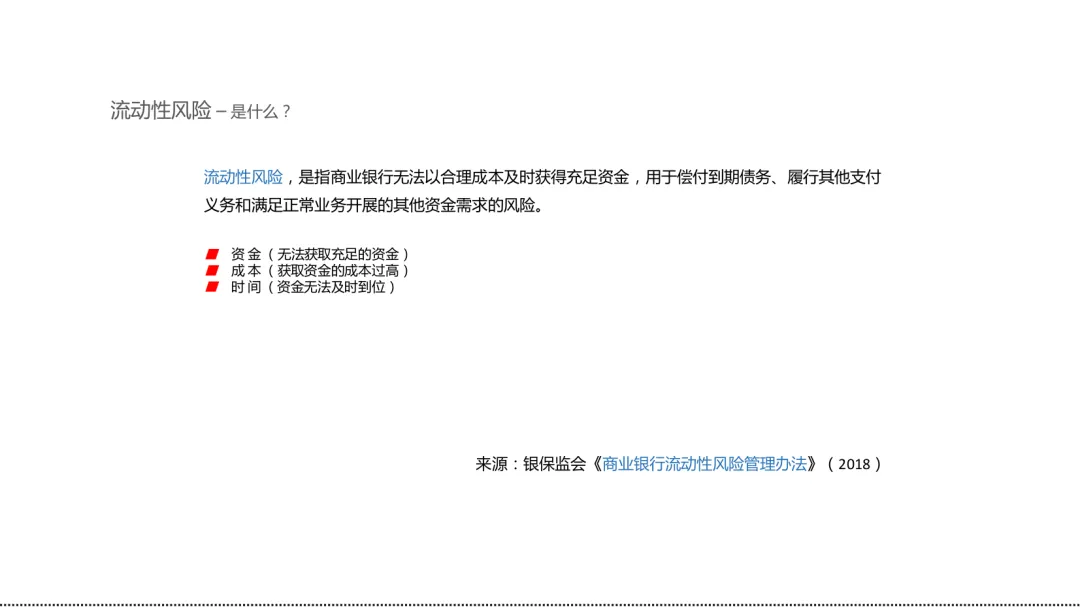Click the red bullet beside 时间
1080x607 pixels.
tap(212, 287)
